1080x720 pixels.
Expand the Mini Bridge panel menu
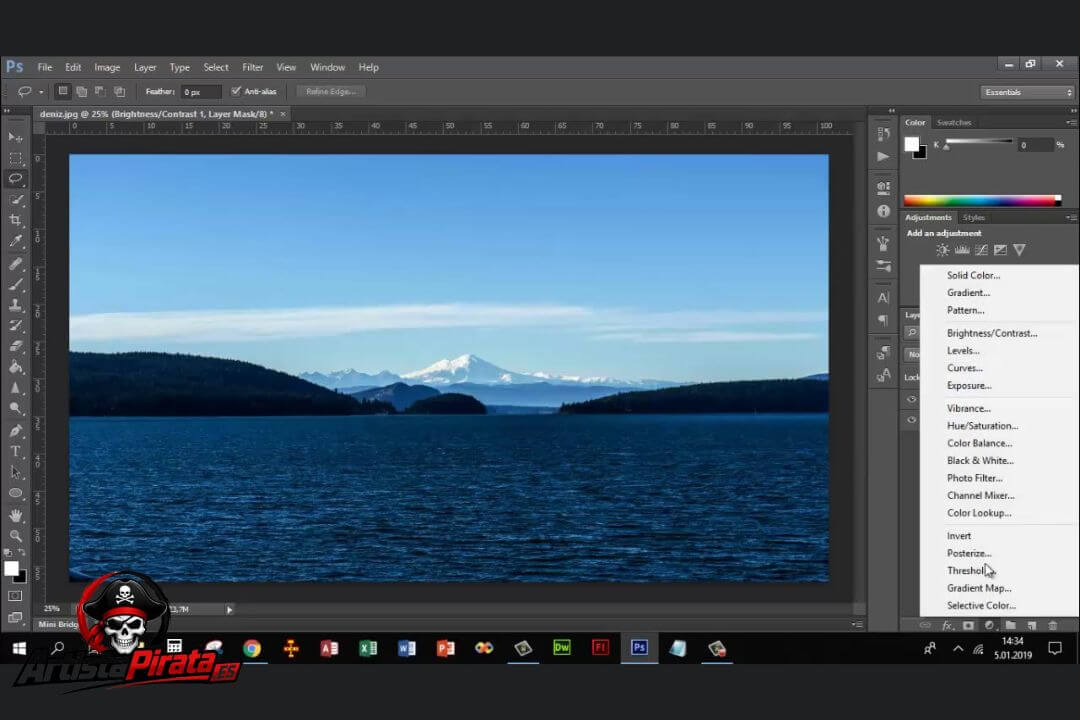pos(857,624)
